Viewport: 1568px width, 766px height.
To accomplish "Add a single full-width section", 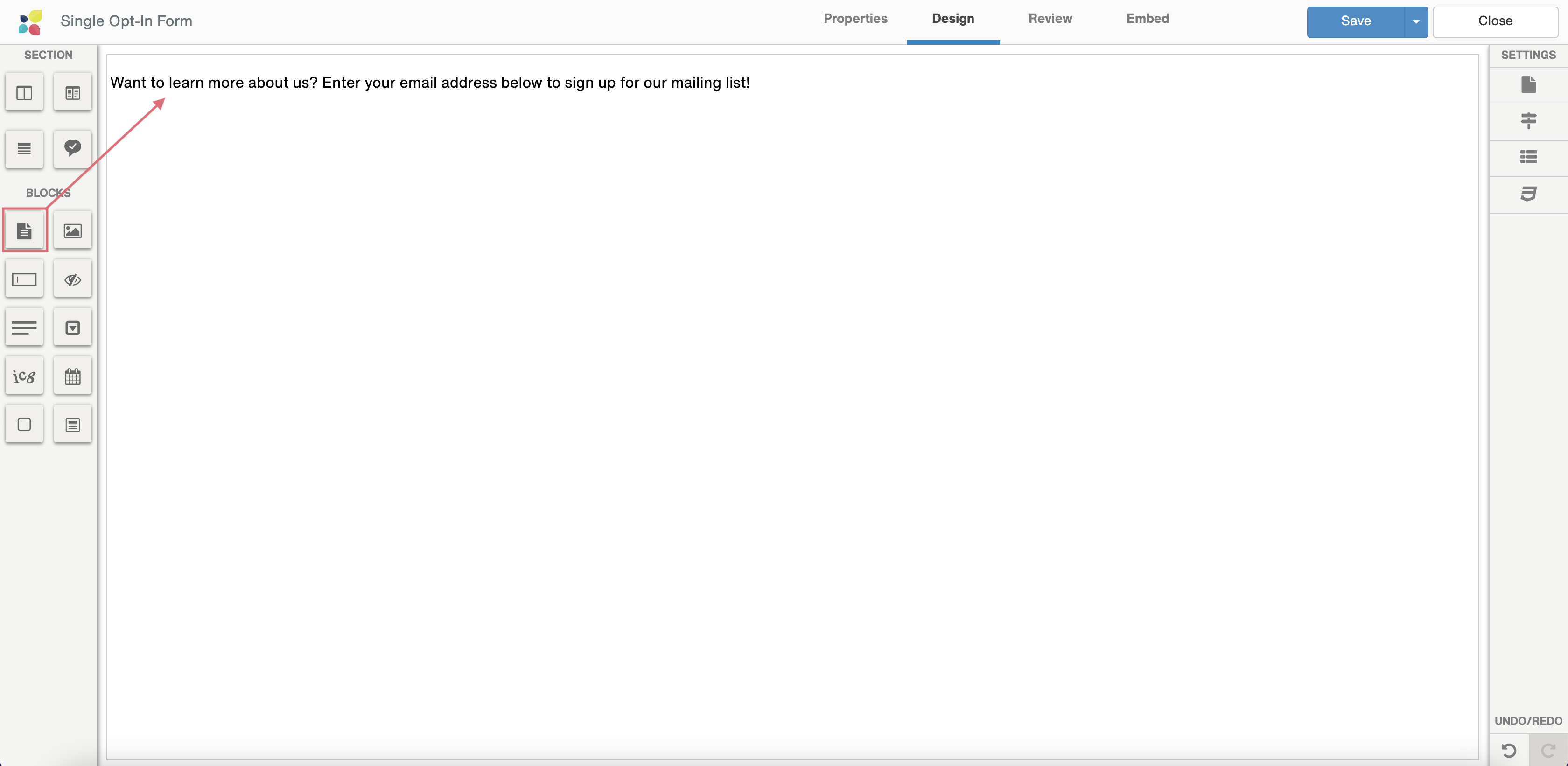I will click(x=24, y=148).
